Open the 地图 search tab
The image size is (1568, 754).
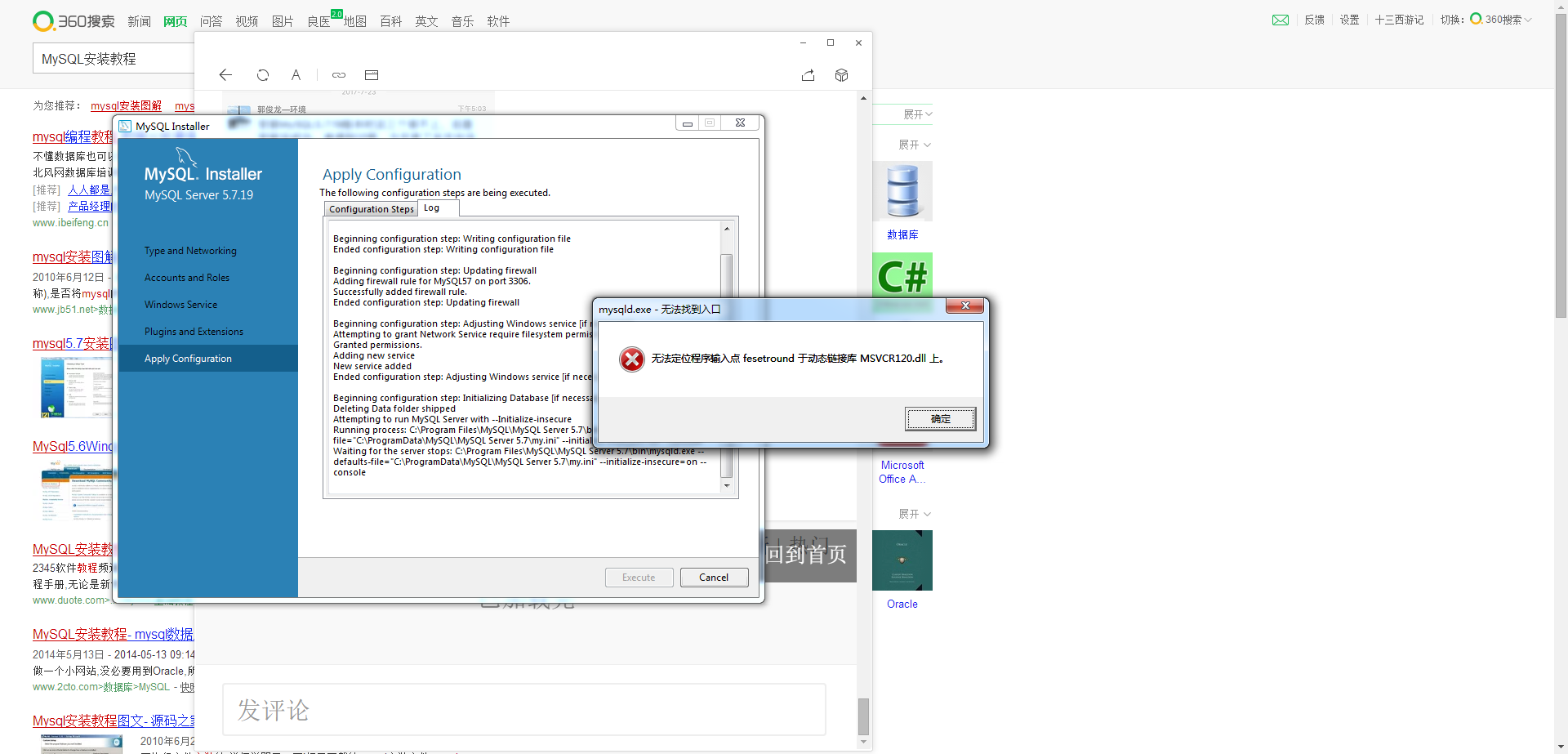tap(354, 21)
